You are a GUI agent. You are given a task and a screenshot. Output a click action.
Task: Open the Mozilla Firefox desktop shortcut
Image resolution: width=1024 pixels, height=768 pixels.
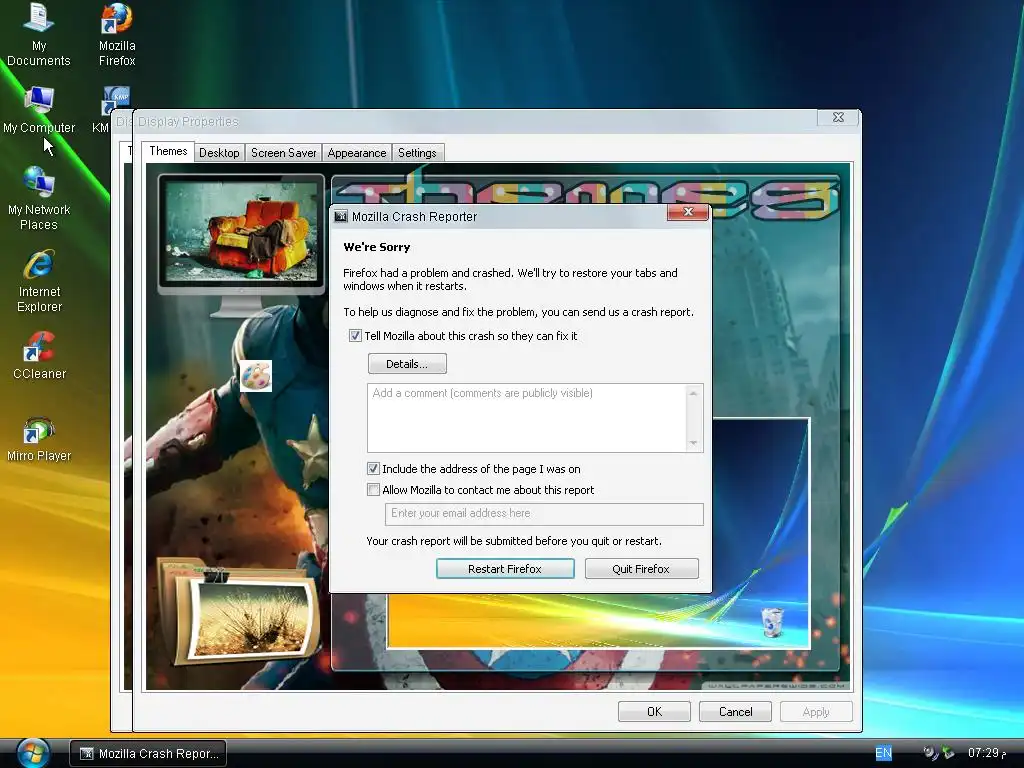[x=117, y=34]
